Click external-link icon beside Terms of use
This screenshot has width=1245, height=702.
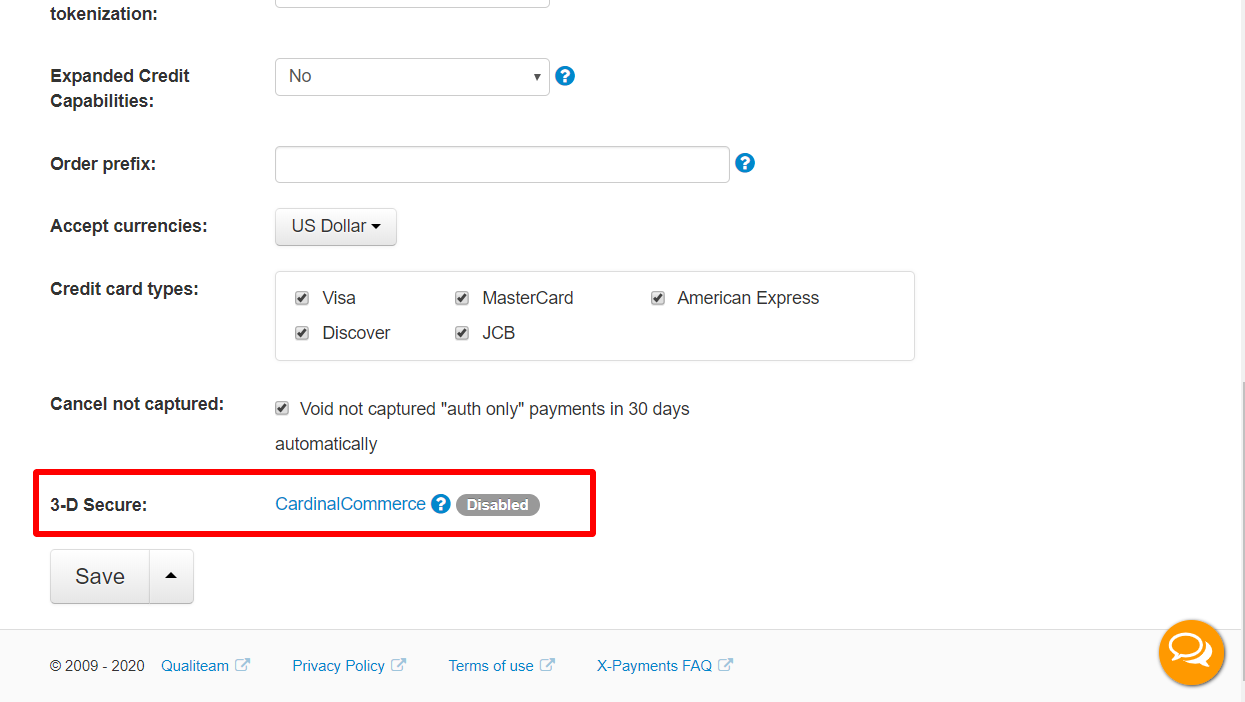tap(547, 665)
